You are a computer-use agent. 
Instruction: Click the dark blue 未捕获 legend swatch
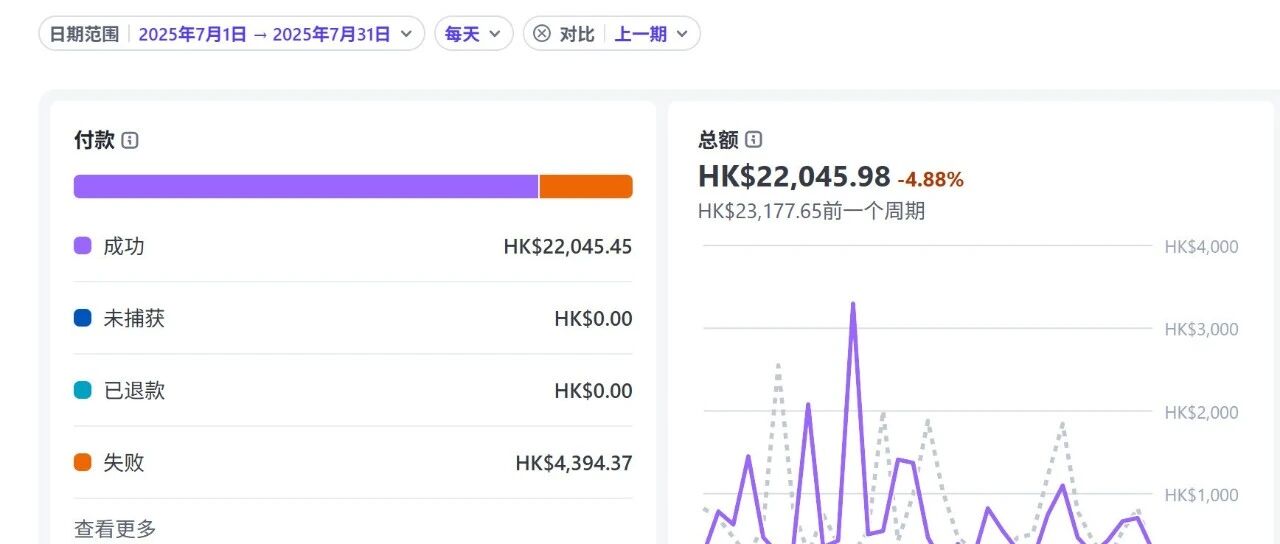pyautogui.click(x=83, y=318)
